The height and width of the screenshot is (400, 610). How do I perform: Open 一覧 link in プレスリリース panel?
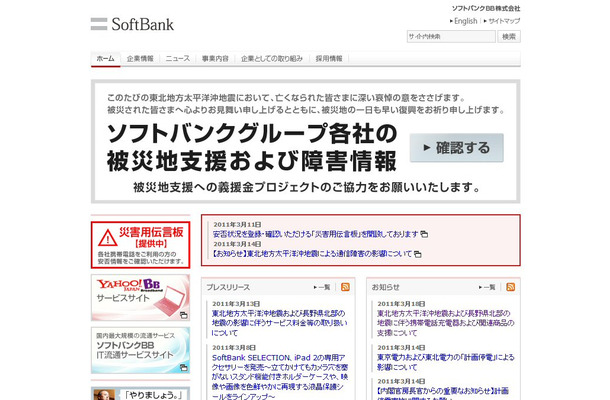pyautogui.click(x=322, y=287)
